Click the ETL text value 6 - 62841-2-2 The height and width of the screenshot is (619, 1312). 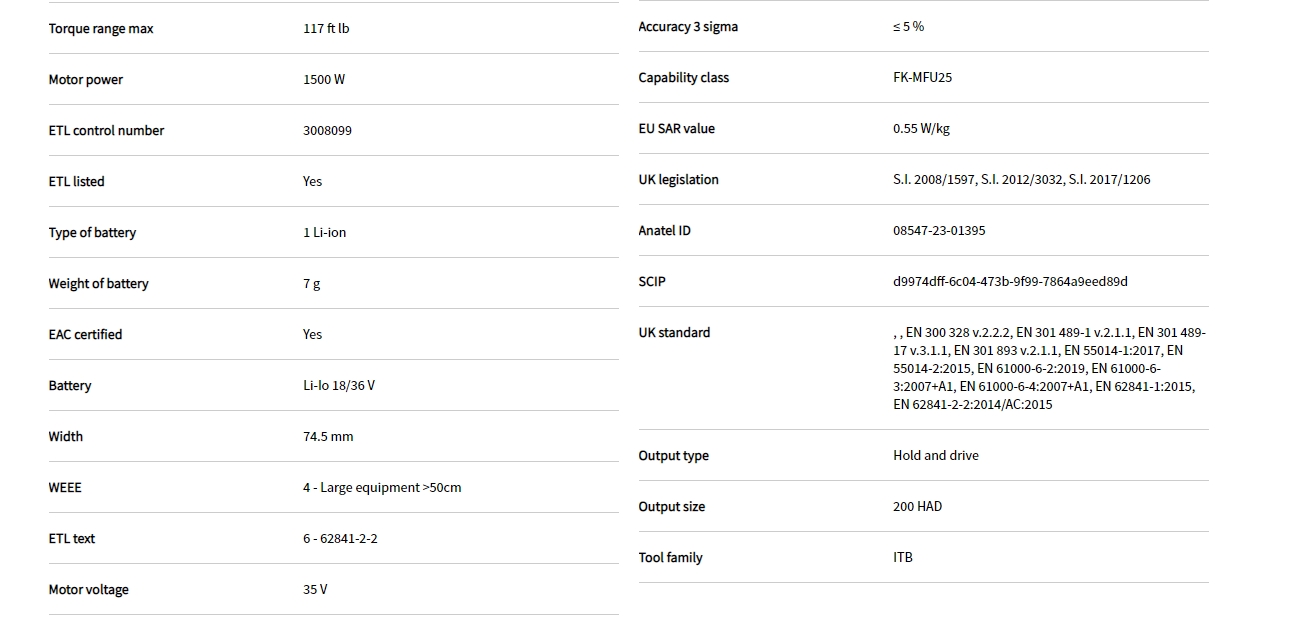(340, 539)
